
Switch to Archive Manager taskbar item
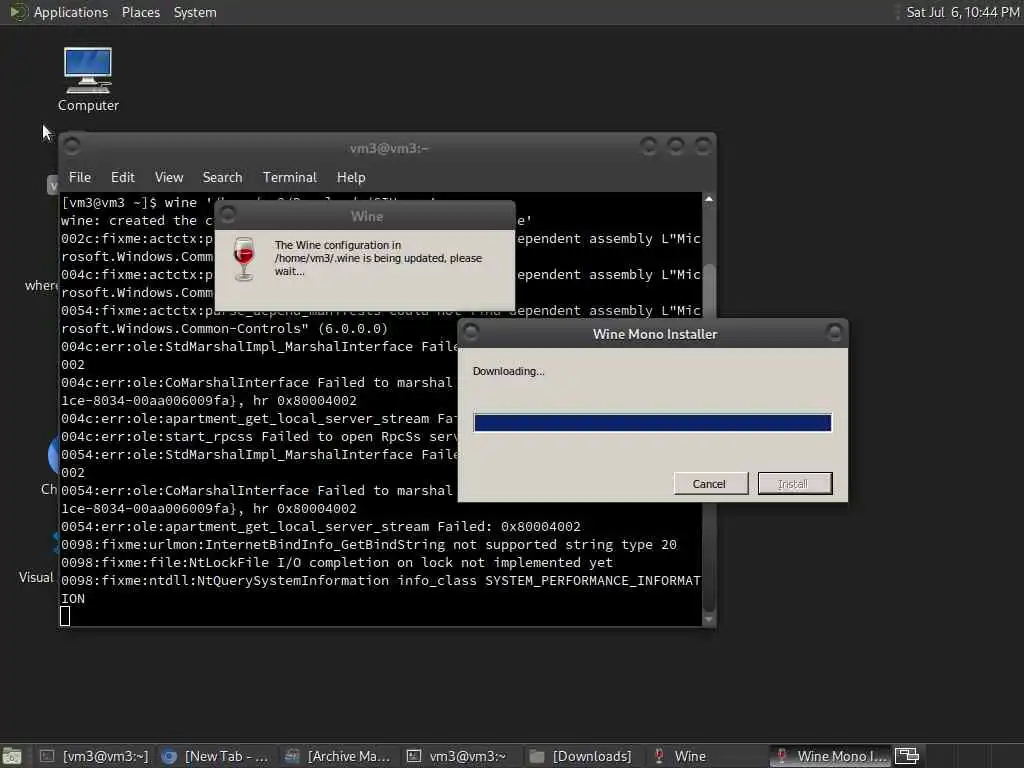point(338,756)
